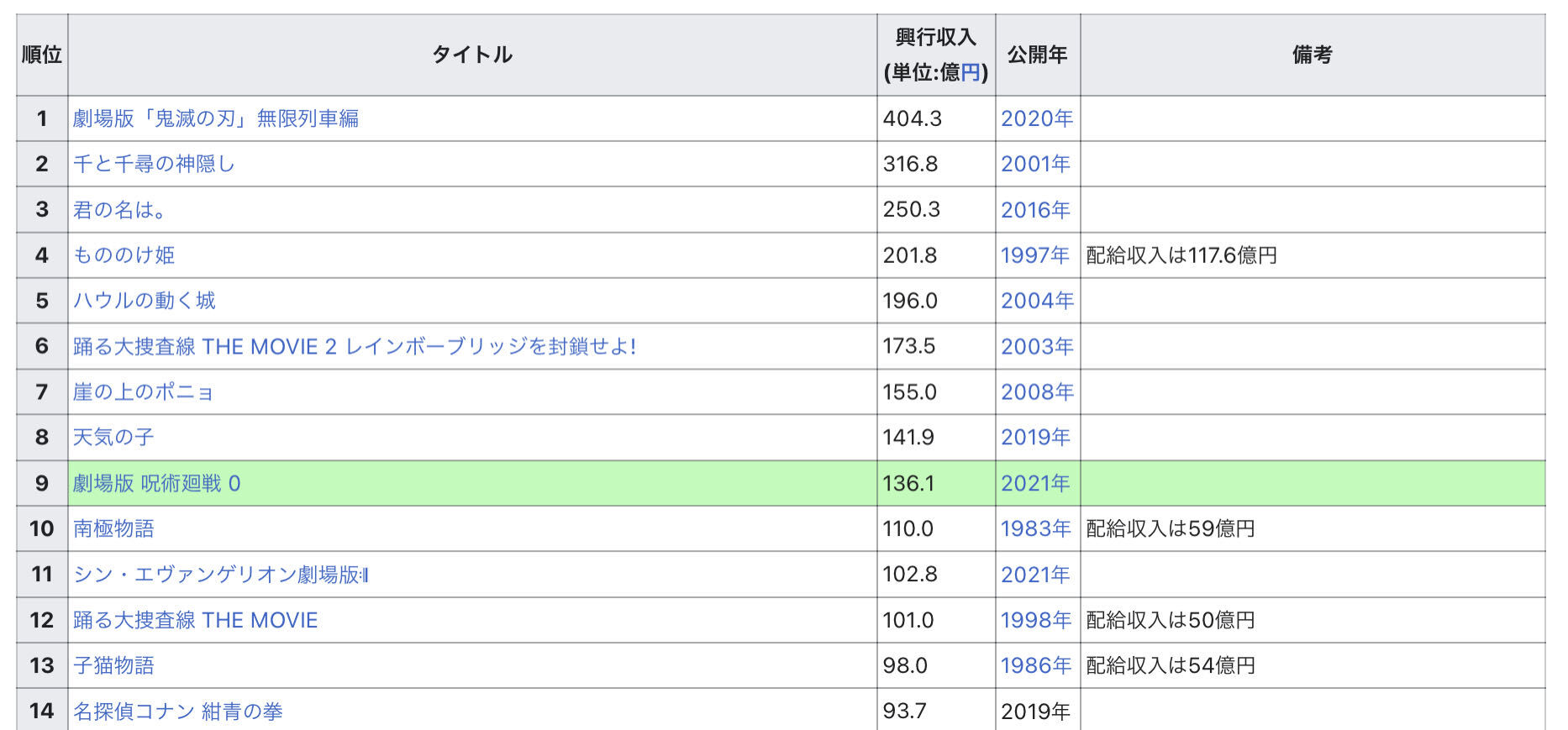Select the 141.9 revenue cell

[936, 438]
